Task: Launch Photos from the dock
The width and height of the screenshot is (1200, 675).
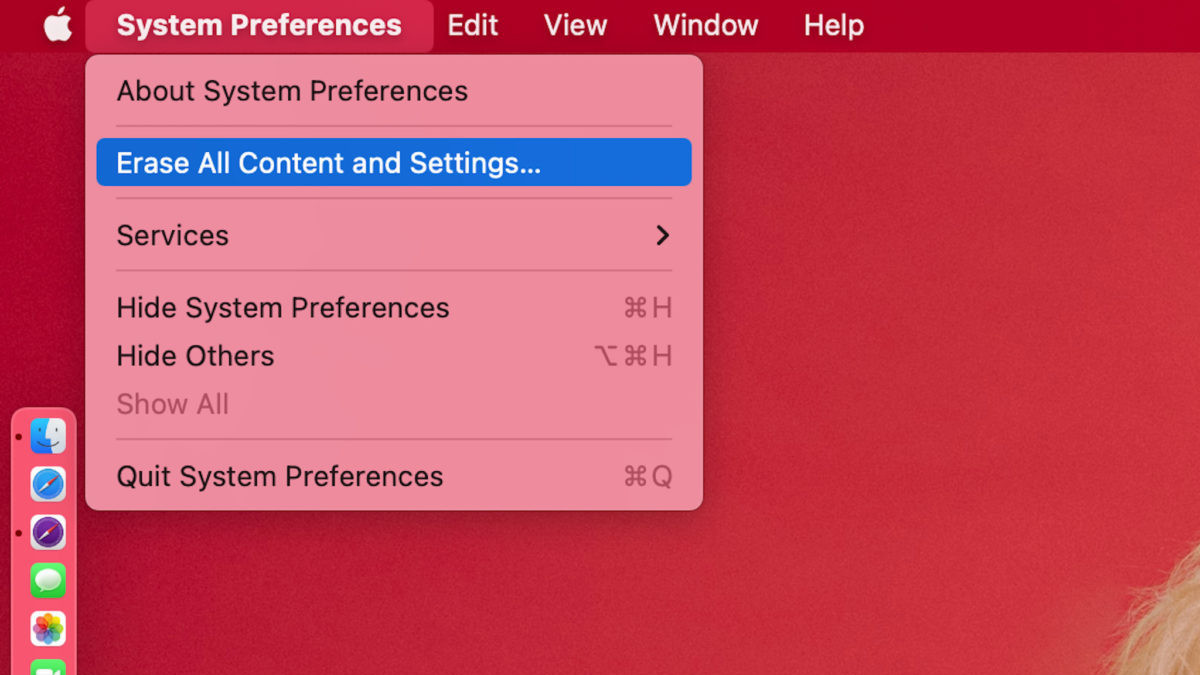Action: [x=48, y=628]
